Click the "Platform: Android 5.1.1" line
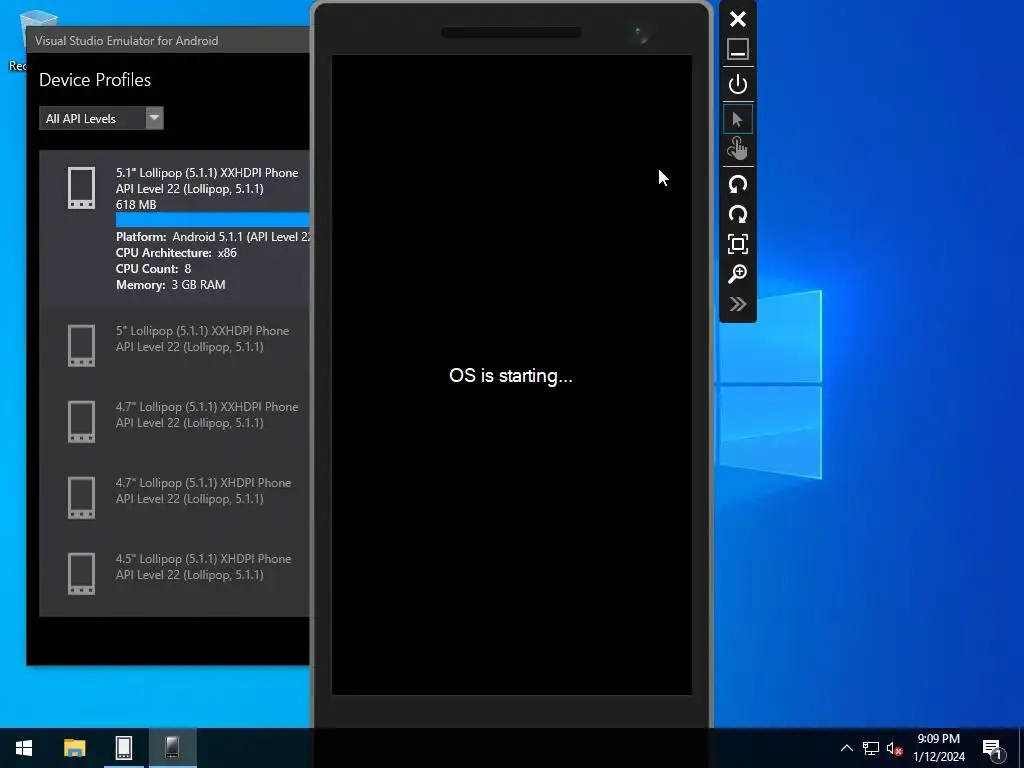1024x768 pixels. tap(213, 237)
